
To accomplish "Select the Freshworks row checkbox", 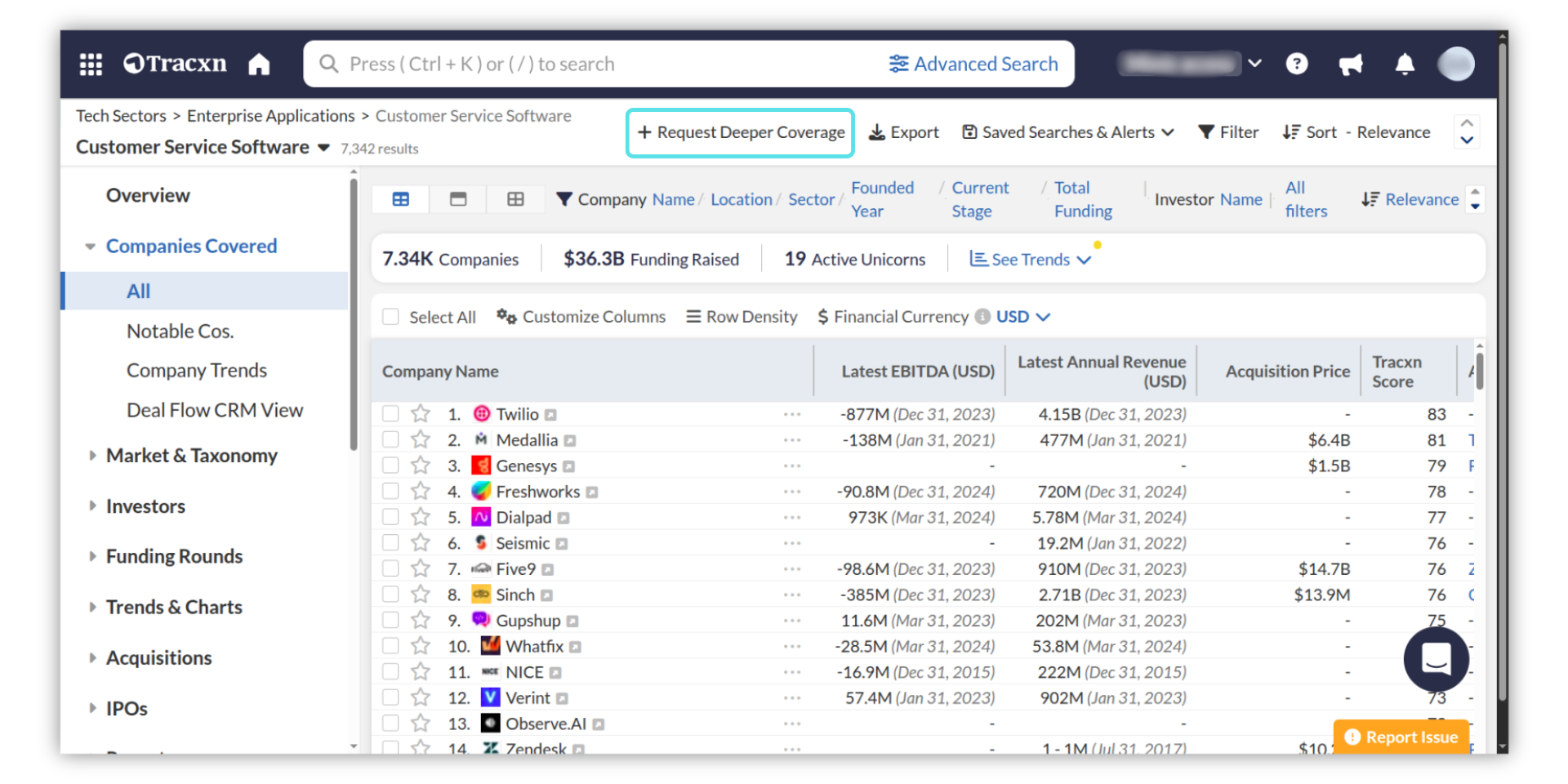I will click(391, 492).
